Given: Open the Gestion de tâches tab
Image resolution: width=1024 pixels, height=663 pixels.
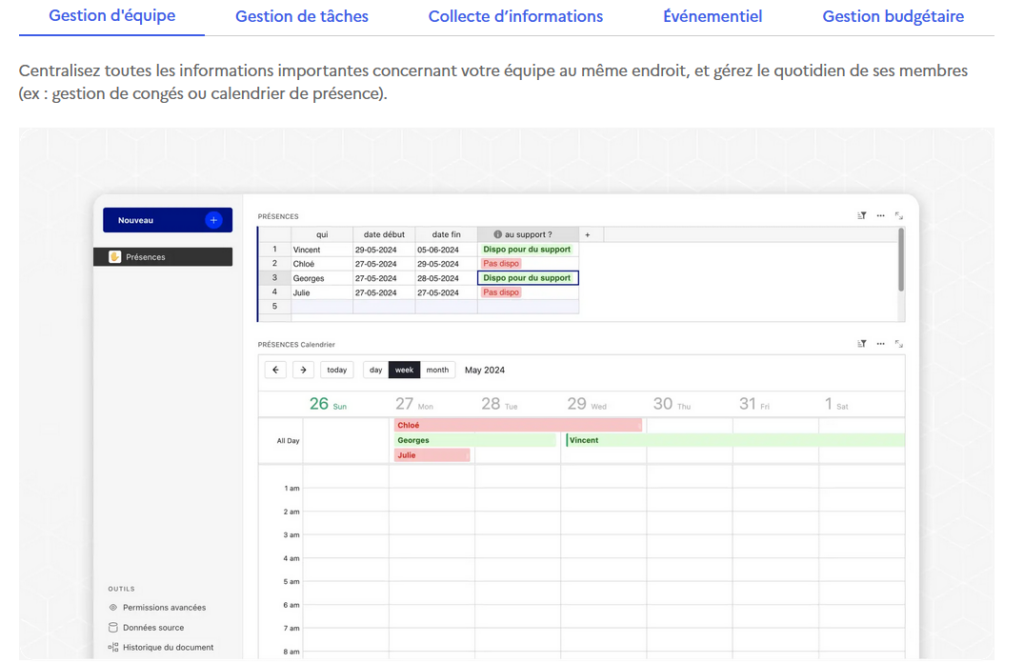Looking at the screenshot, I should point(301,17).
